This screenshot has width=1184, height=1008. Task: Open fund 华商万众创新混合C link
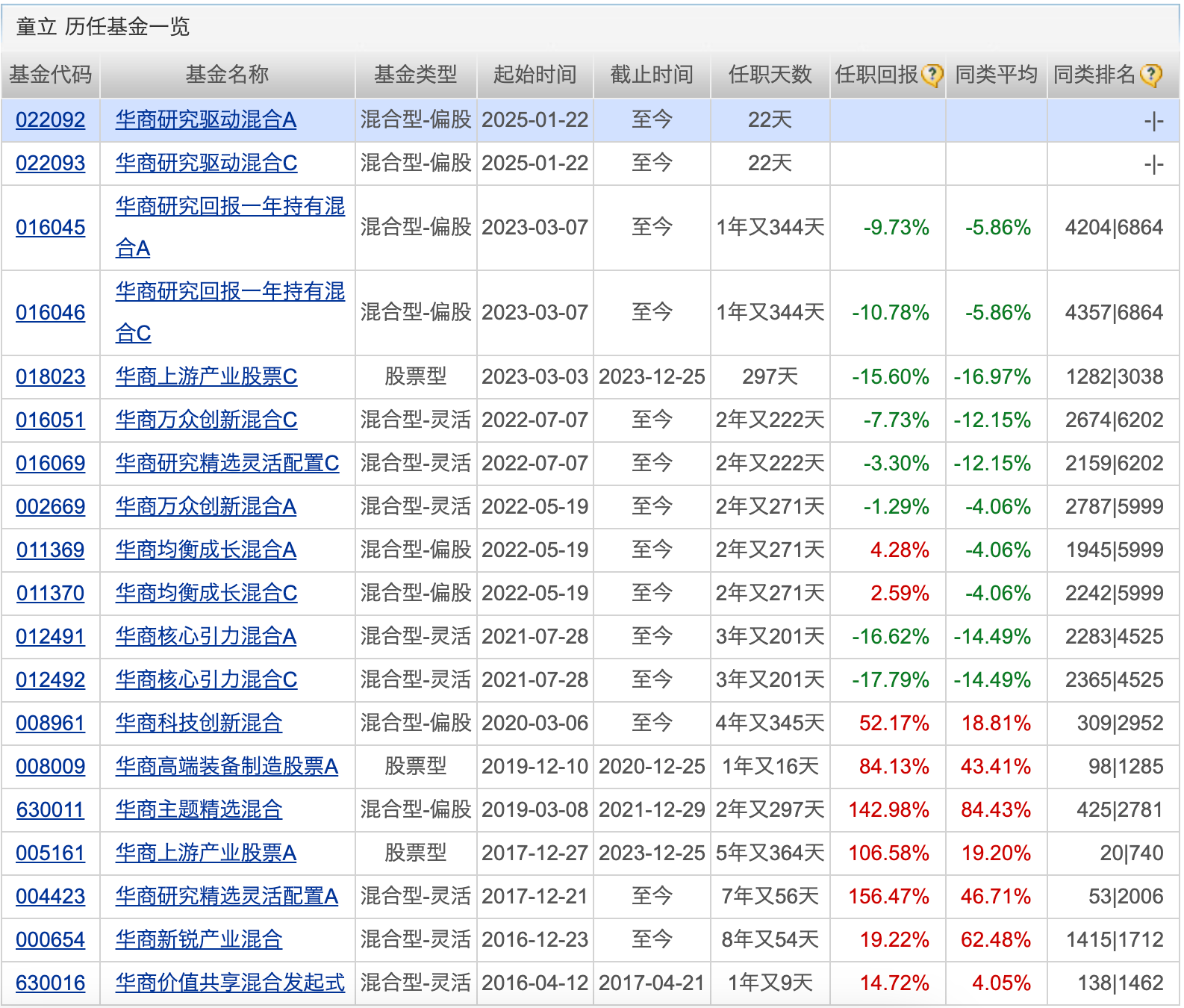207,420
